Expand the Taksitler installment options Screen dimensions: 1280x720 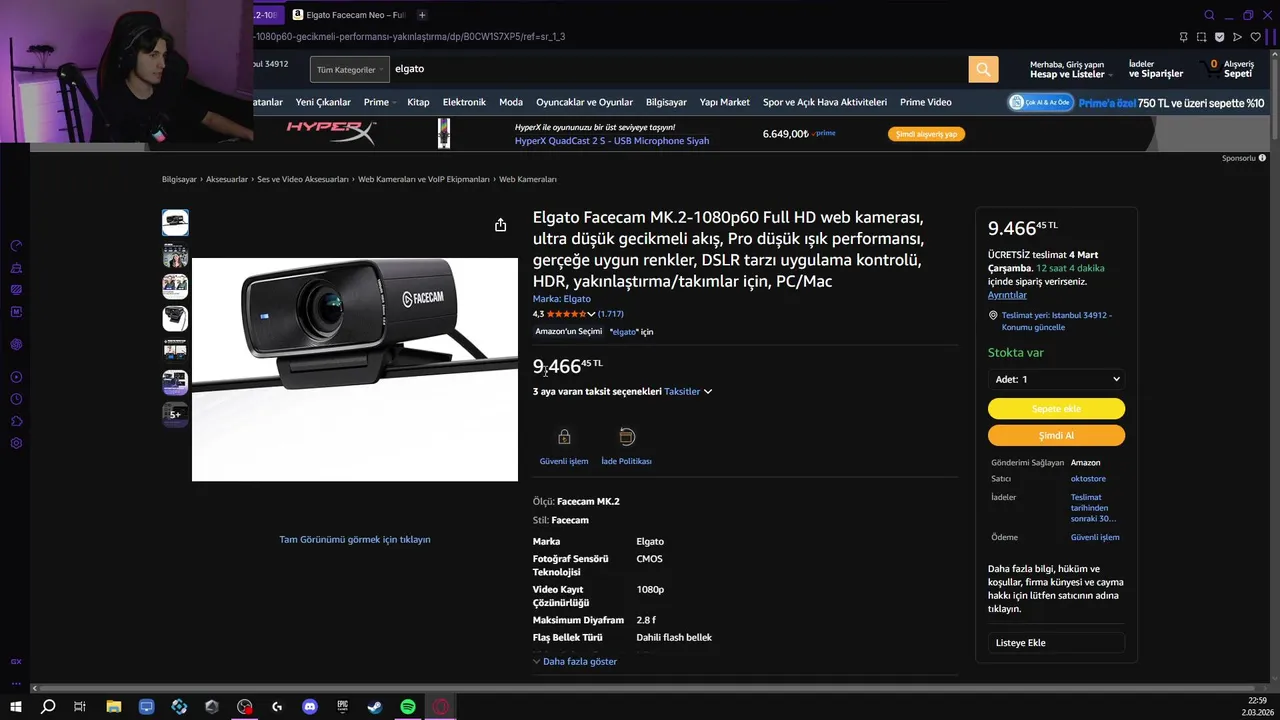[x=688, y=391]
